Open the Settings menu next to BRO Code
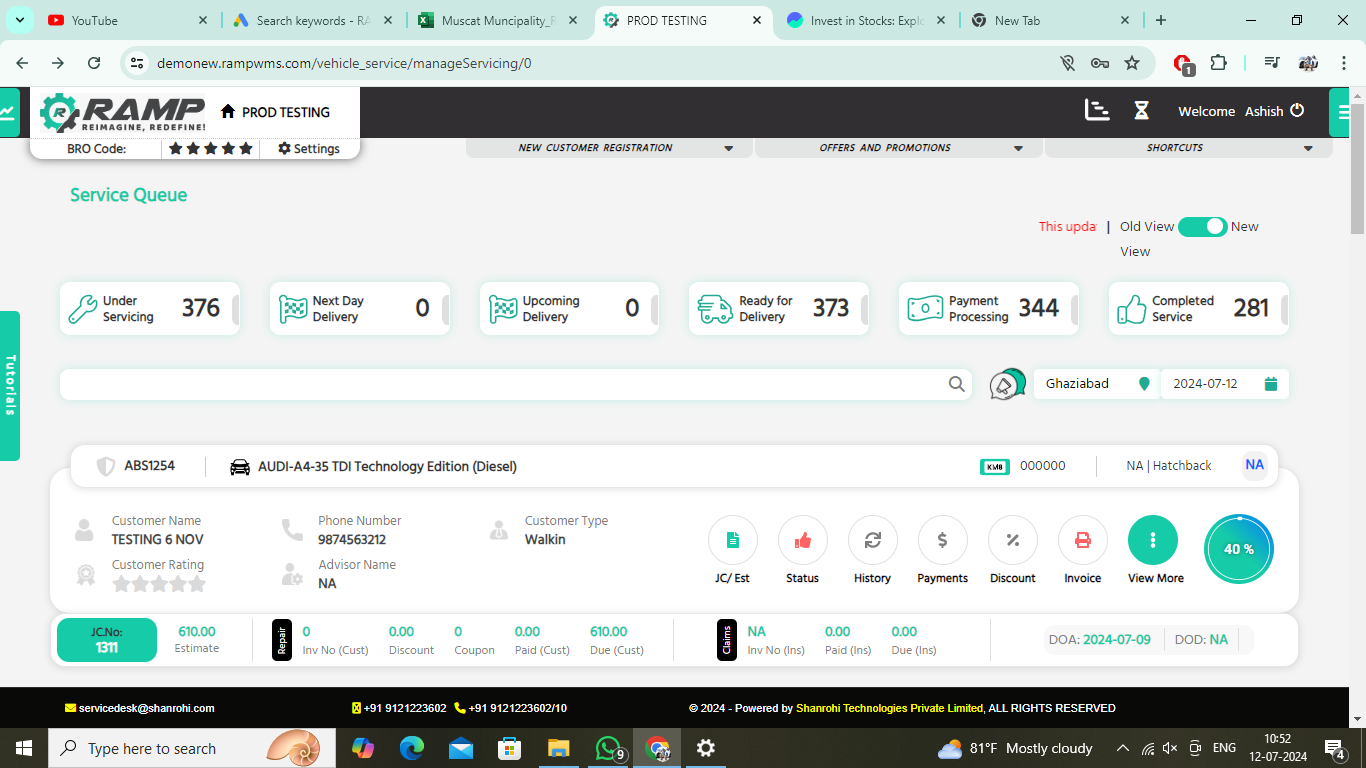The image size is (1366, 768). click(307, 148)
